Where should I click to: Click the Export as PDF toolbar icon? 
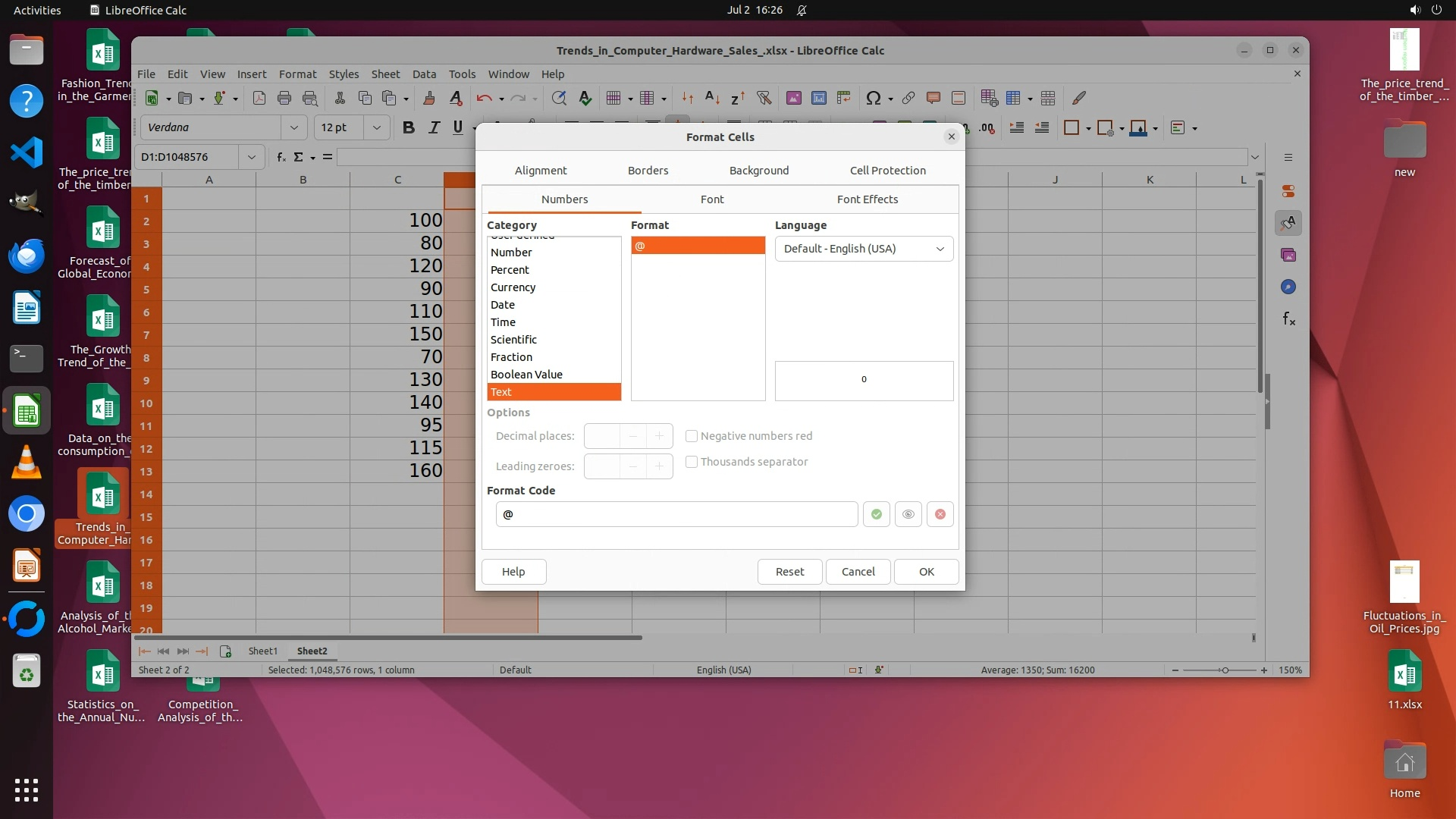pyautogui.click(x=259, y=98)
